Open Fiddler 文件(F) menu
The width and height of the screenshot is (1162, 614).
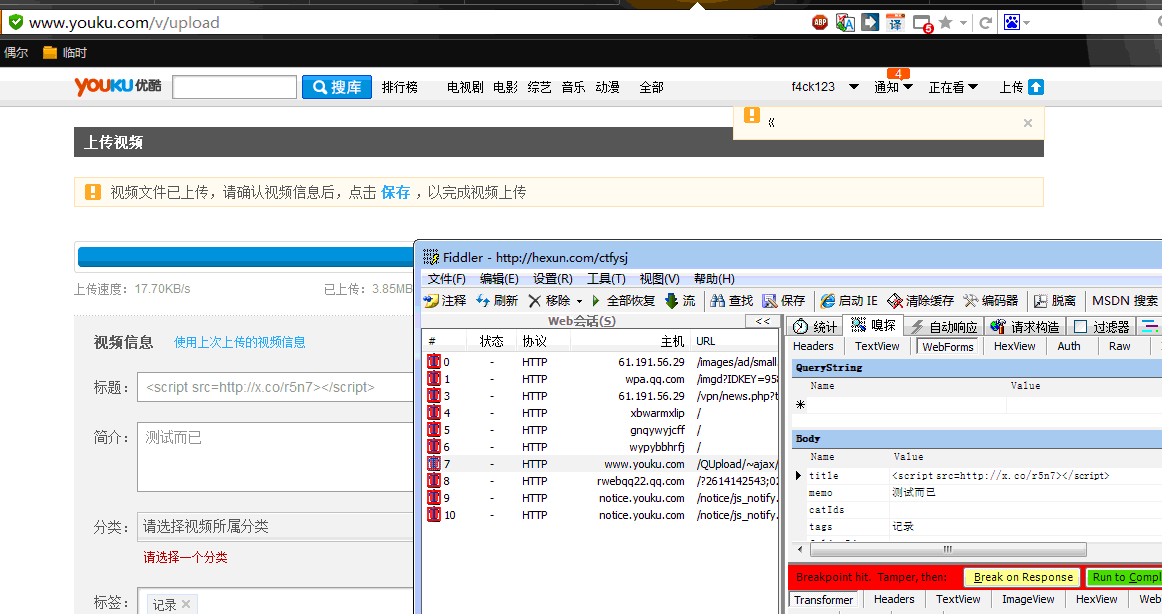[446, 278]
